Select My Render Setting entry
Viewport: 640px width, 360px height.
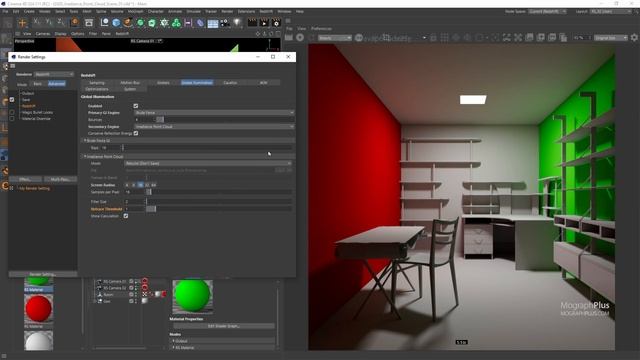[x=34, y=189]
